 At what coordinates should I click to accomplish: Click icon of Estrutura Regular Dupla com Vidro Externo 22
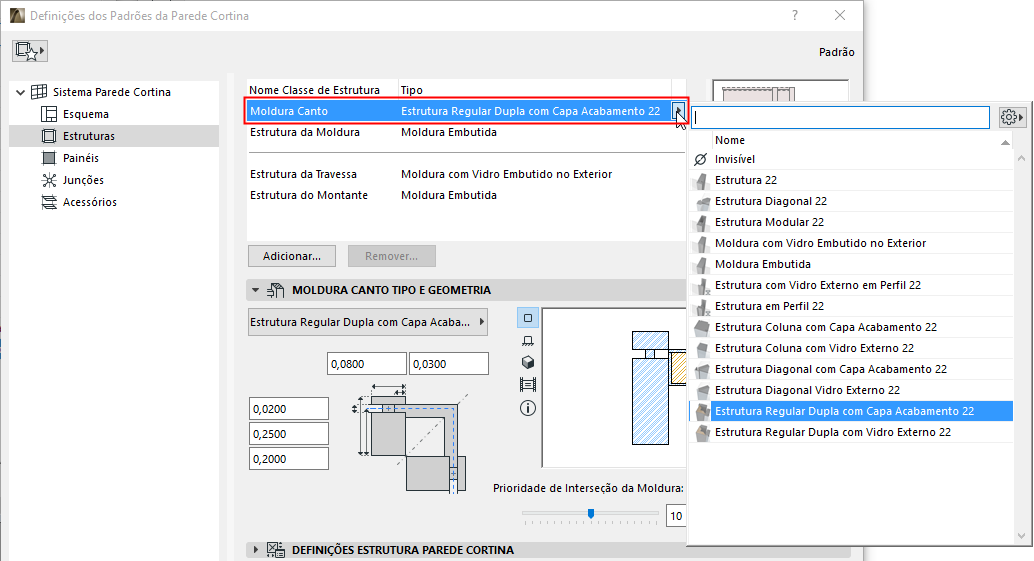tap(702, 432)
